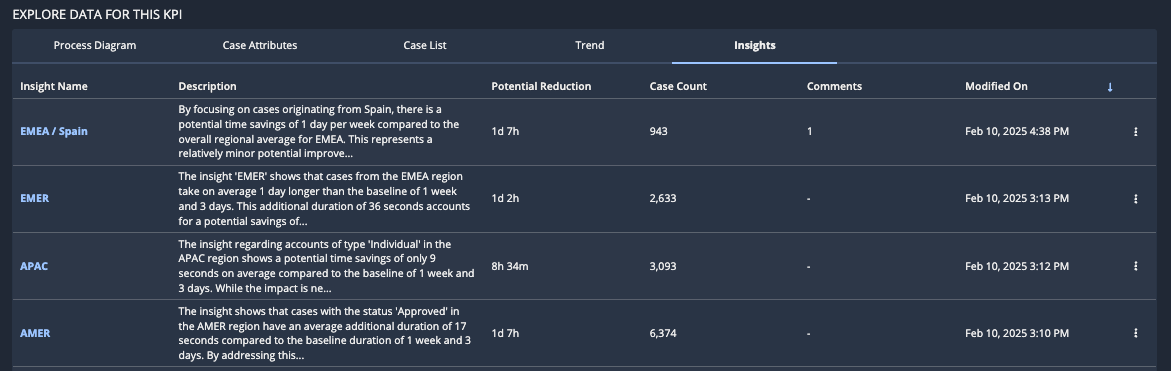Viewport: 1171px width, 371px height.
Task: Click the description about 'Individual' account type
Action: pyautogui.click(x=326, y=266)
